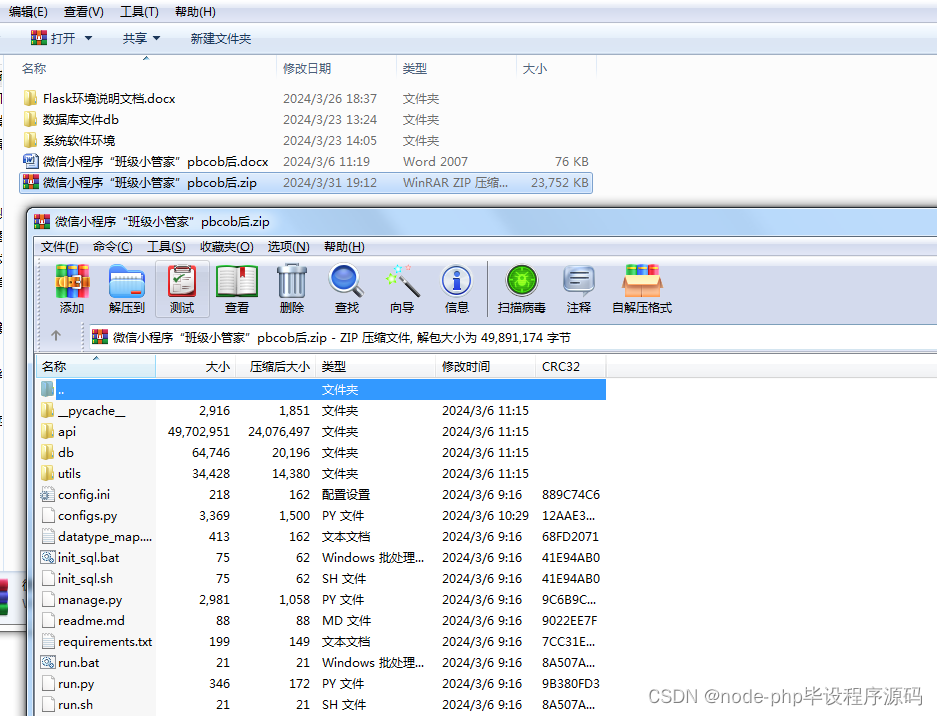Viewport: 937px width, 716px height.
Task: Start the 扫描病毒 virus scan icon
Action: (521, 289)
